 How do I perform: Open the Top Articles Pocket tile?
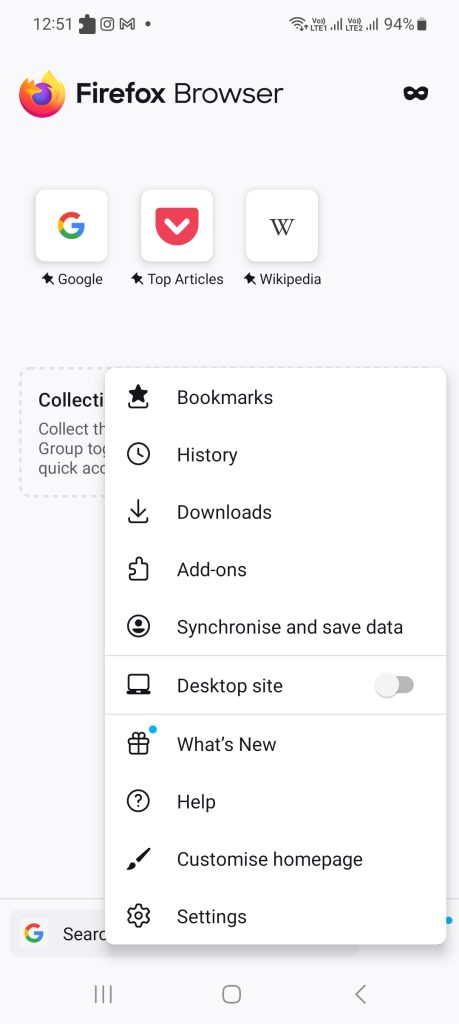coord(177,225)
